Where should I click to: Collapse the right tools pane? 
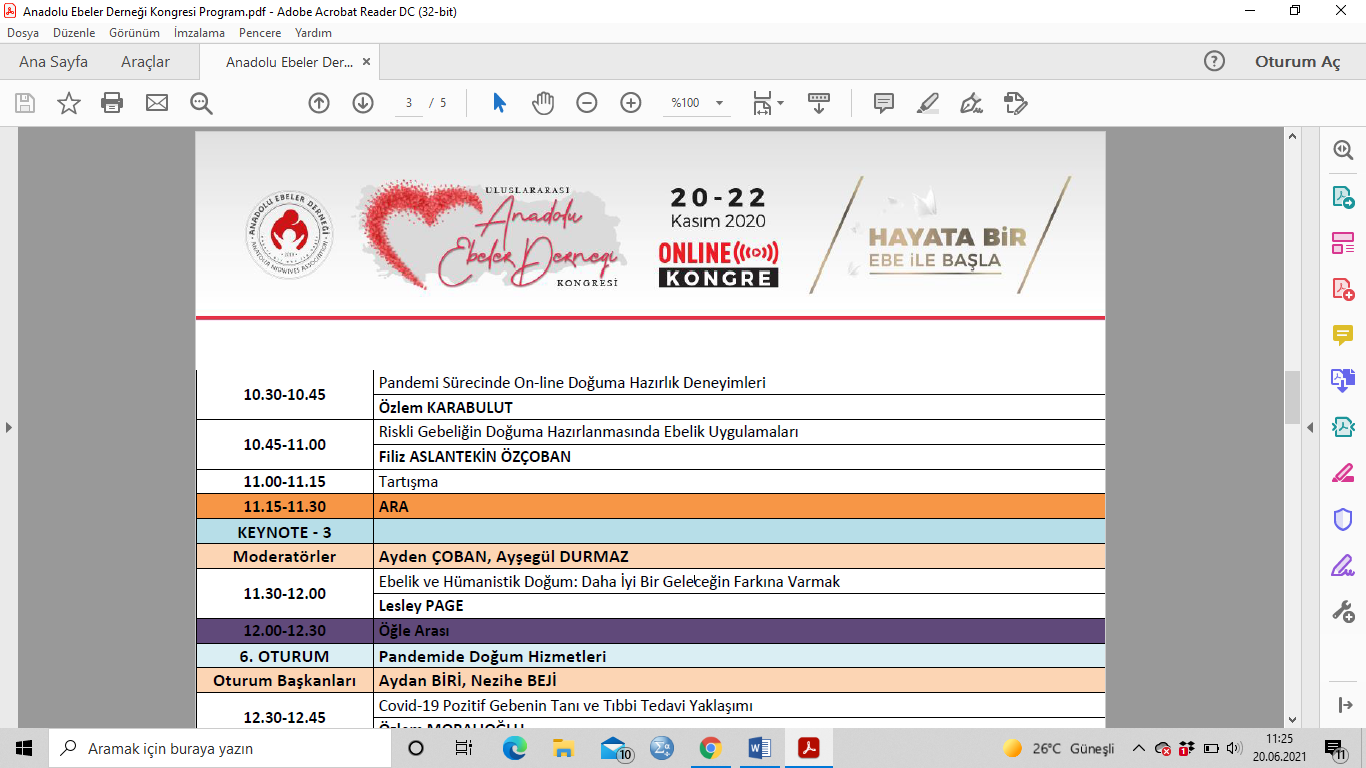[1310, 428]
